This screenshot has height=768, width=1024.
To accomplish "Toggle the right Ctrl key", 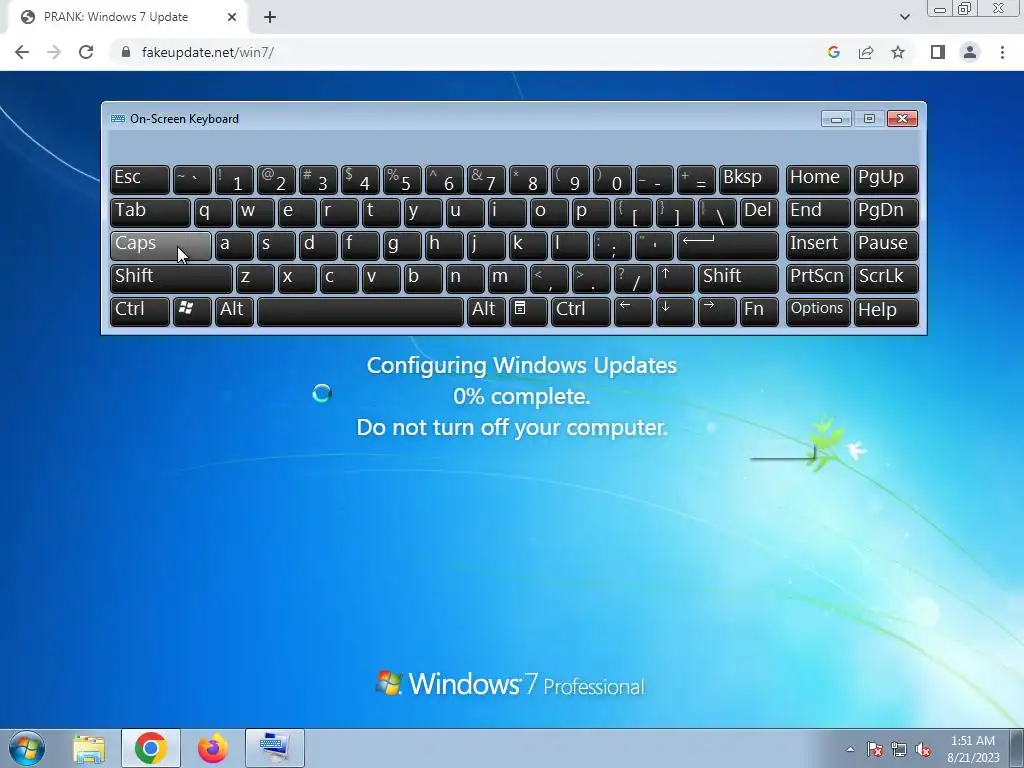I will pyautogui.click(x=581, y=311).
